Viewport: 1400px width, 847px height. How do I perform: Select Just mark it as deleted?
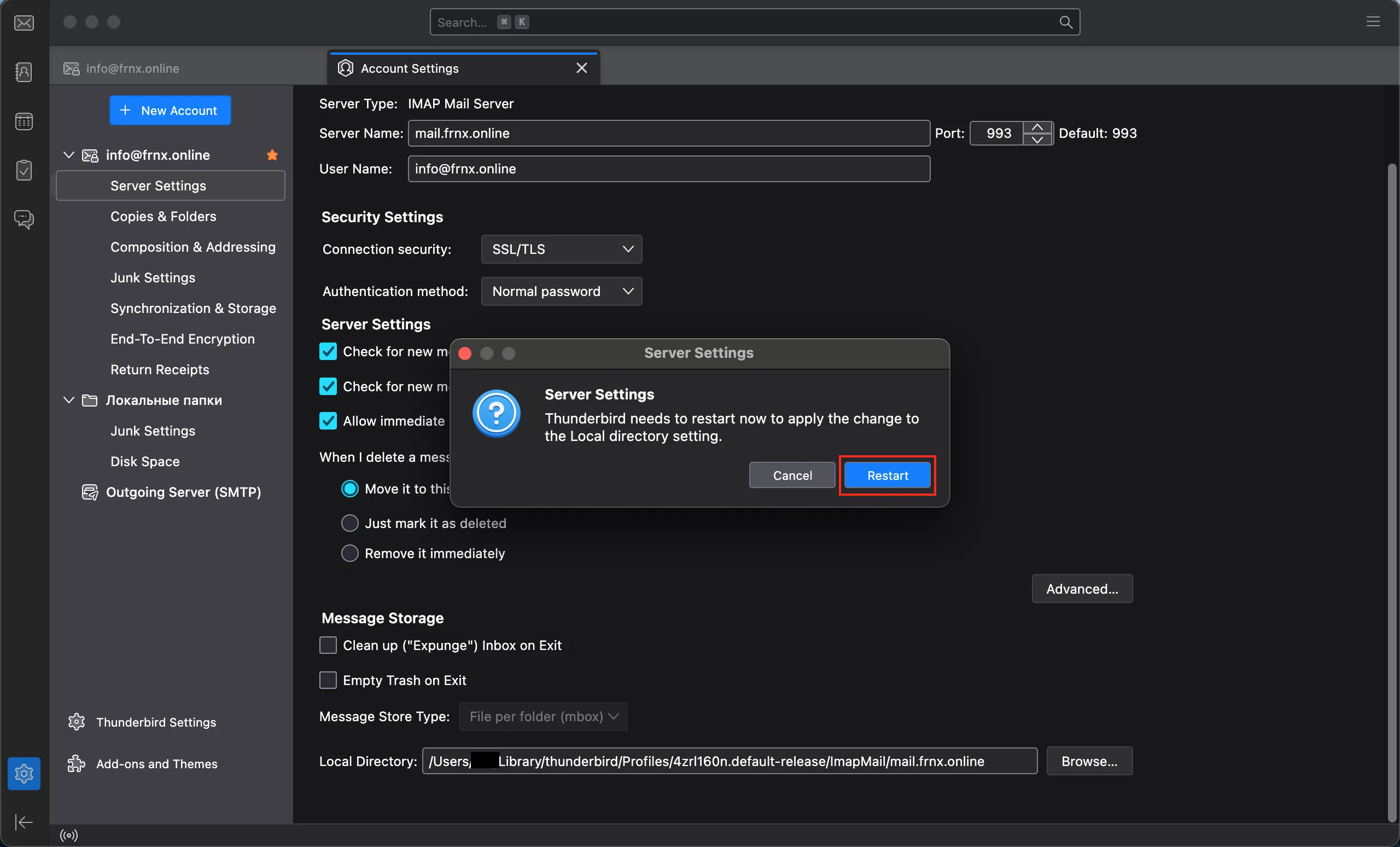pyautogui.click(x=350, y=523)
